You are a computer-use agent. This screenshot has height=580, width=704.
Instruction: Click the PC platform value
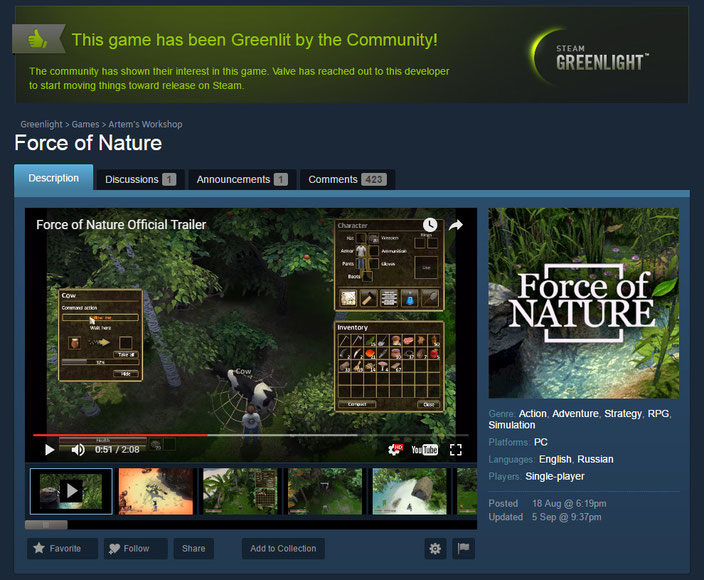(x=541, y=442)
